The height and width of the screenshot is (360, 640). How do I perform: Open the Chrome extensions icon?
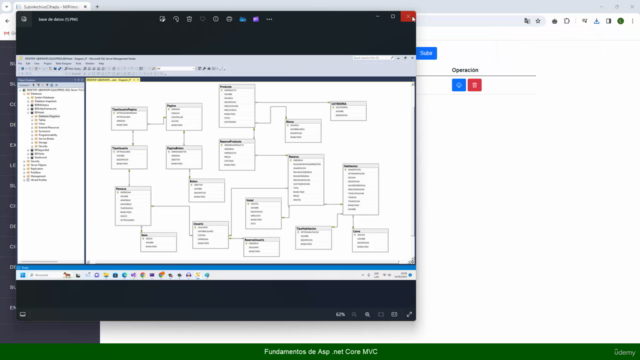pos(567,21)
